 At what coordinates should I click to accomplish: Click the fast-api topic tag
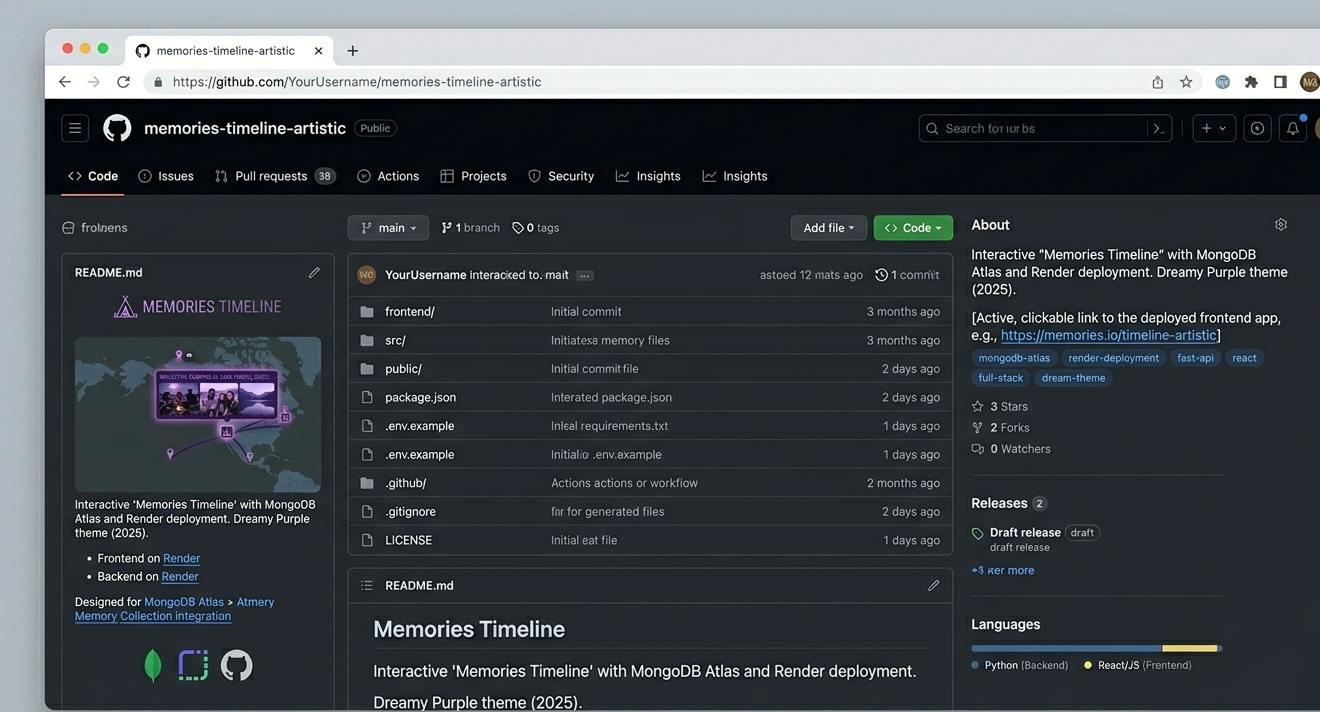[1195, 358]
